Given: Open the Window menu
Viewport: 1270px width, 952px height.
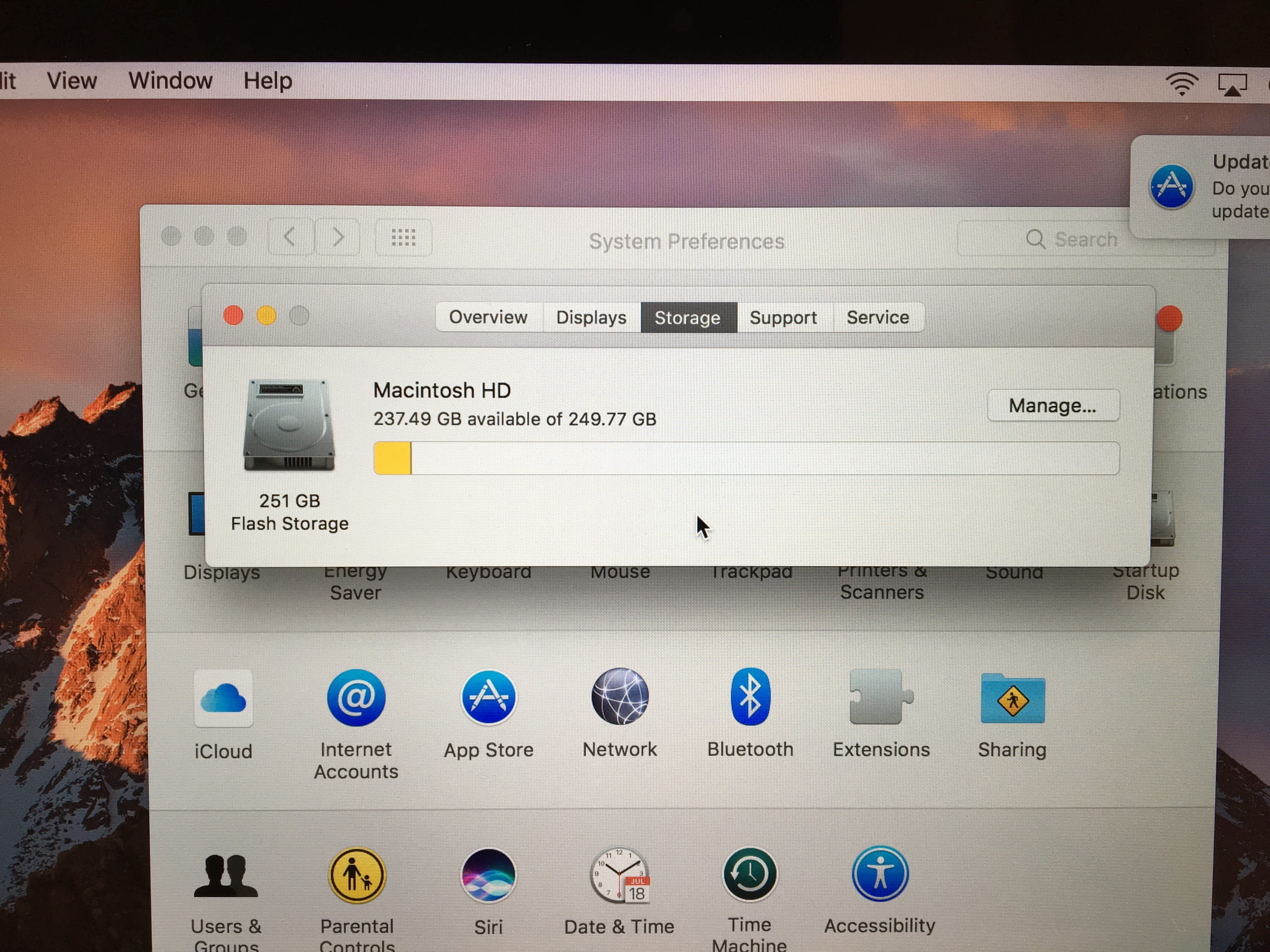Looking at the screenshot, I should click(170, 81).
